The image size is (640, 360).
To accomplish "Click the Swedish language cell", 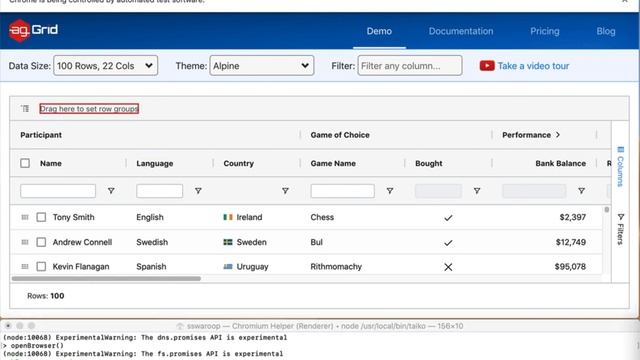I will coord(152,242).
